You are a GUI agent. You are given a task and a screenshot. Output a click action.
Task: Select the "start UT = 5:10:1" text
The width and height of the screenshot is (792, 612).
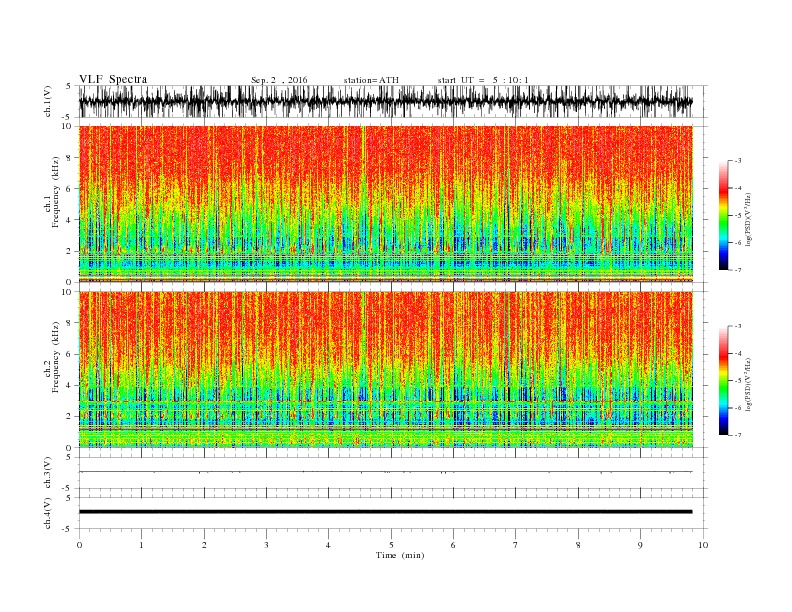tap(483, 80)
